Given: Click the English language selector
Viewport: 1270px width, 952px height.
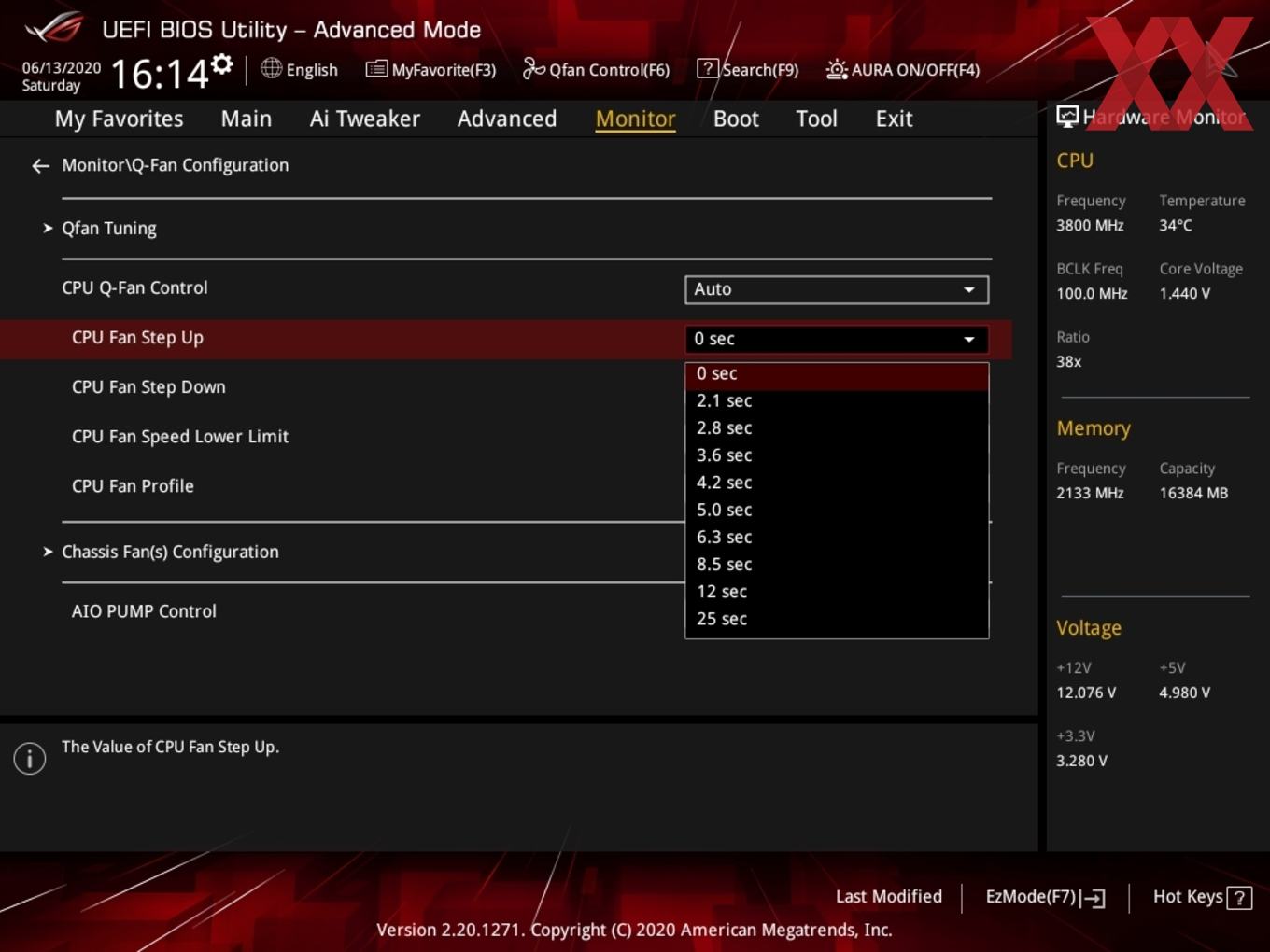Looking at the screenshot, I should click(299, 70).
